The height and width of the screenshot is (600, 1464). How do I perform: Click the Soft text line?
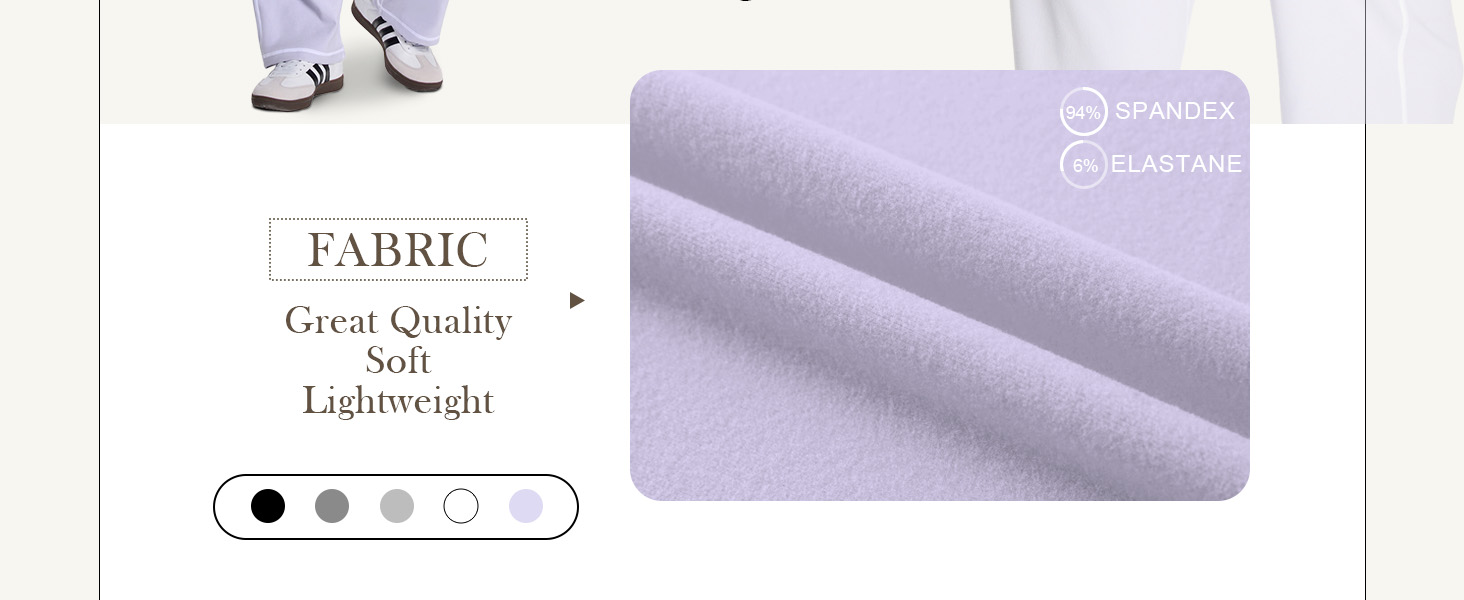click(398, 360)
